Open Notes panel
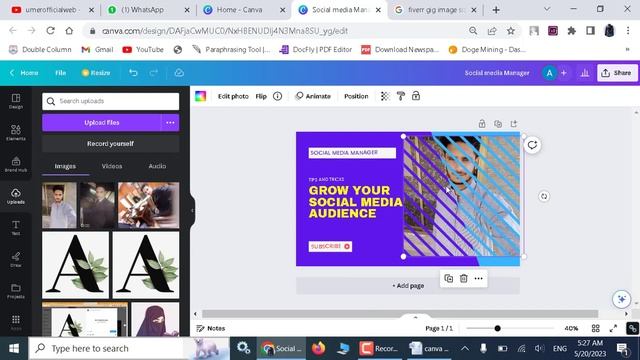This screenshot has height=360, width=640. pyautogui.click(x=211, y=328)
